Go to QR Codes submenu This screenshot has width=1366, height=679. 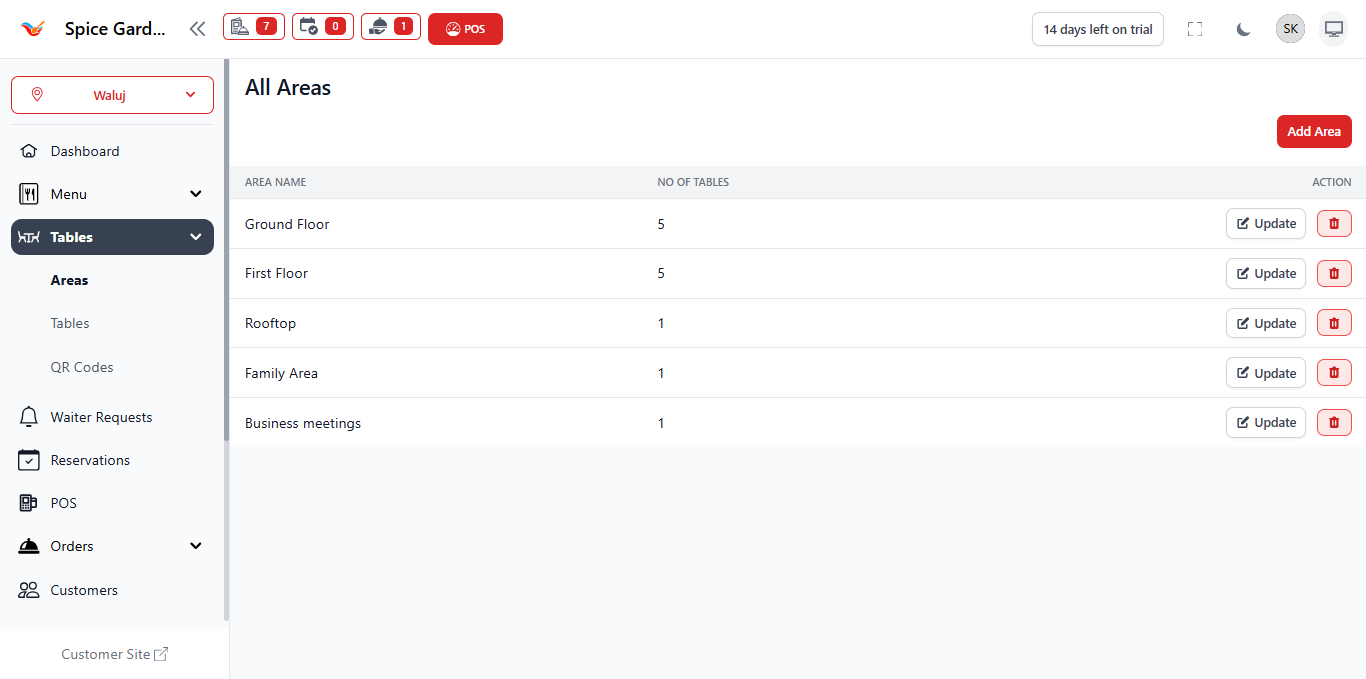(x=82, y=367)
